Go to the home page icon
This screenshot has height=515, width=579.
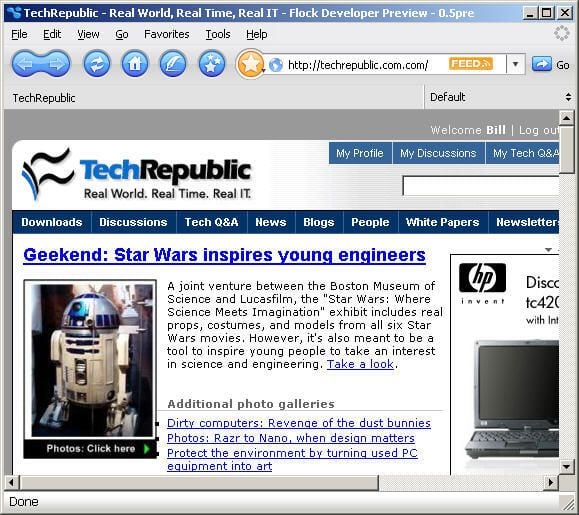pyautogui.click(x=135, y=64)
